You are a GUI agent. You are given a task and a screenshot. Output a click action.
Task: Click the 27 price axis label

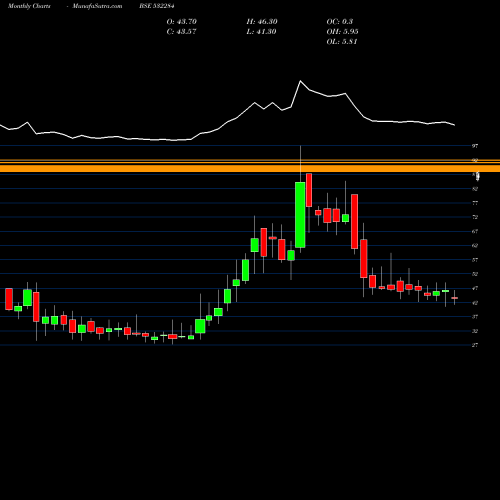point(475,345)
